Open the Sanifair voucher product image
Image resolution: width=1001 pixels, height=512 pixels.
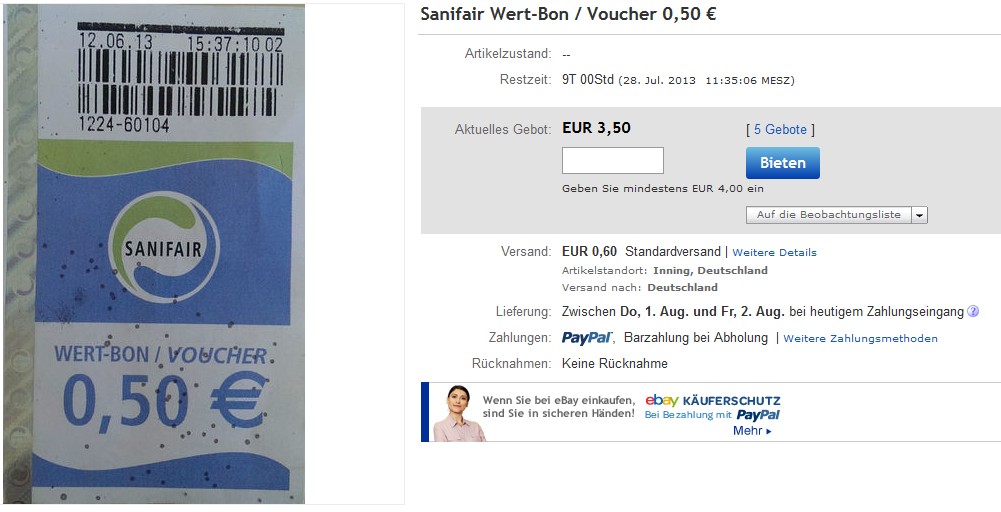(x=154, y=254)
